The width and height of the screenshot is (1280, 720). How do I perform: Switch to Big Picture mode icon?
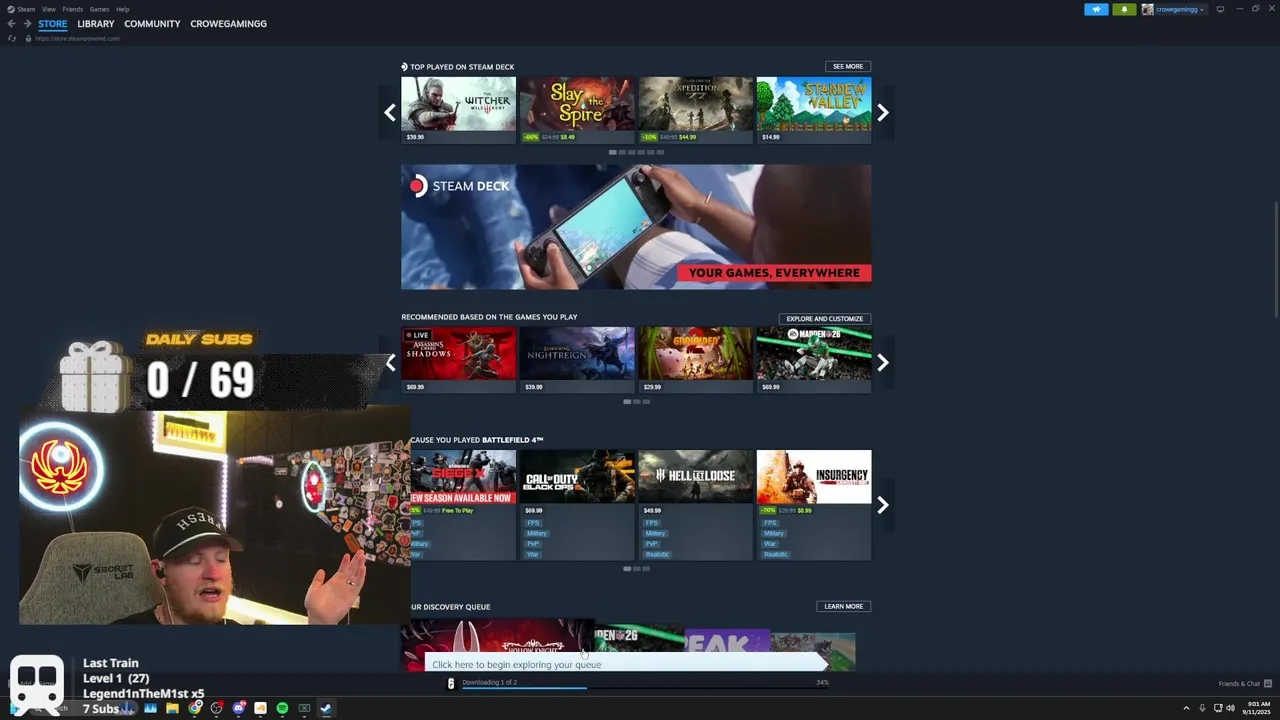point(1220,9)
